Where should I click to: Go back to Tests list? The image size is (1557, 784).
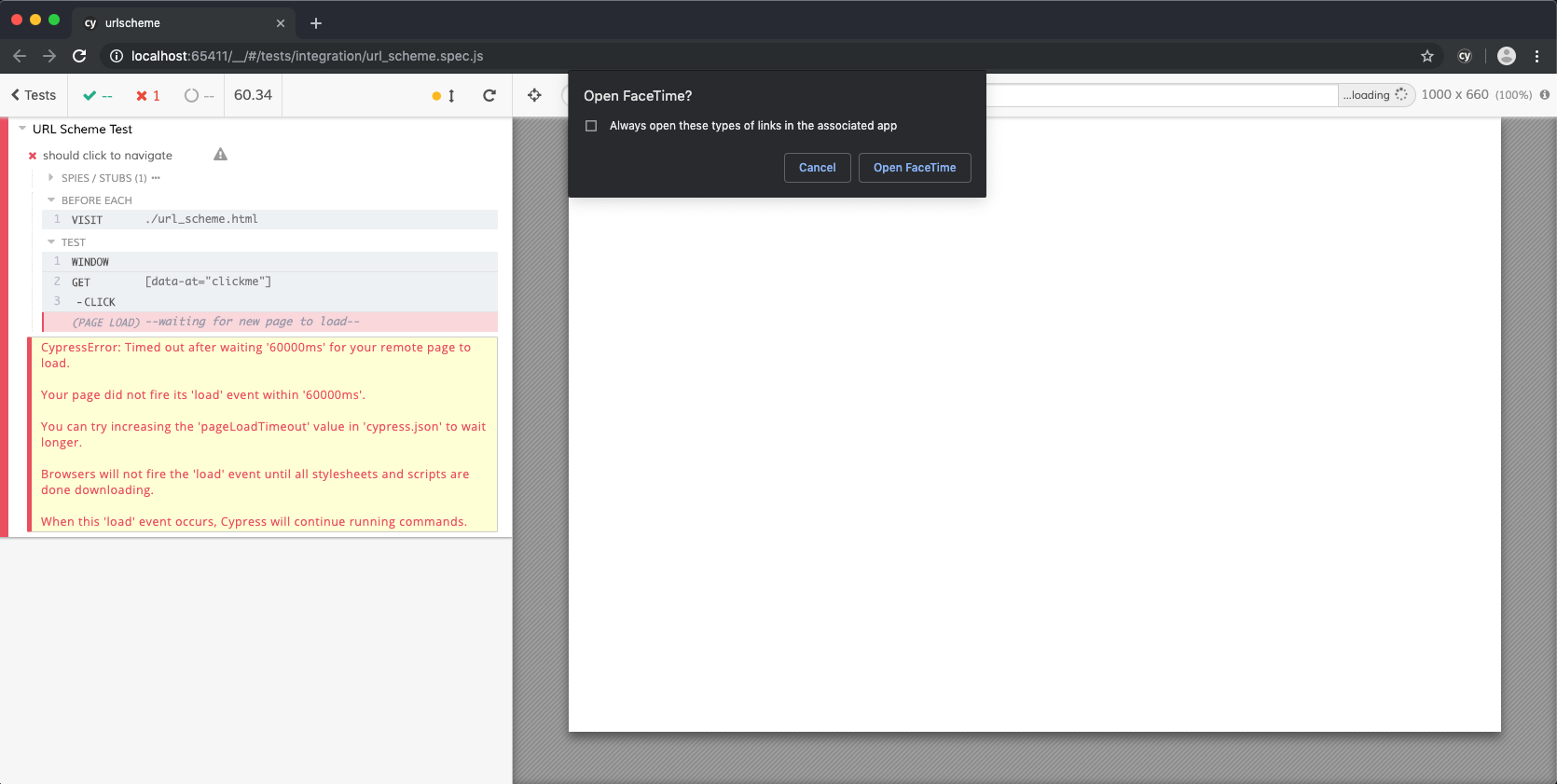[x=34, y=95]
